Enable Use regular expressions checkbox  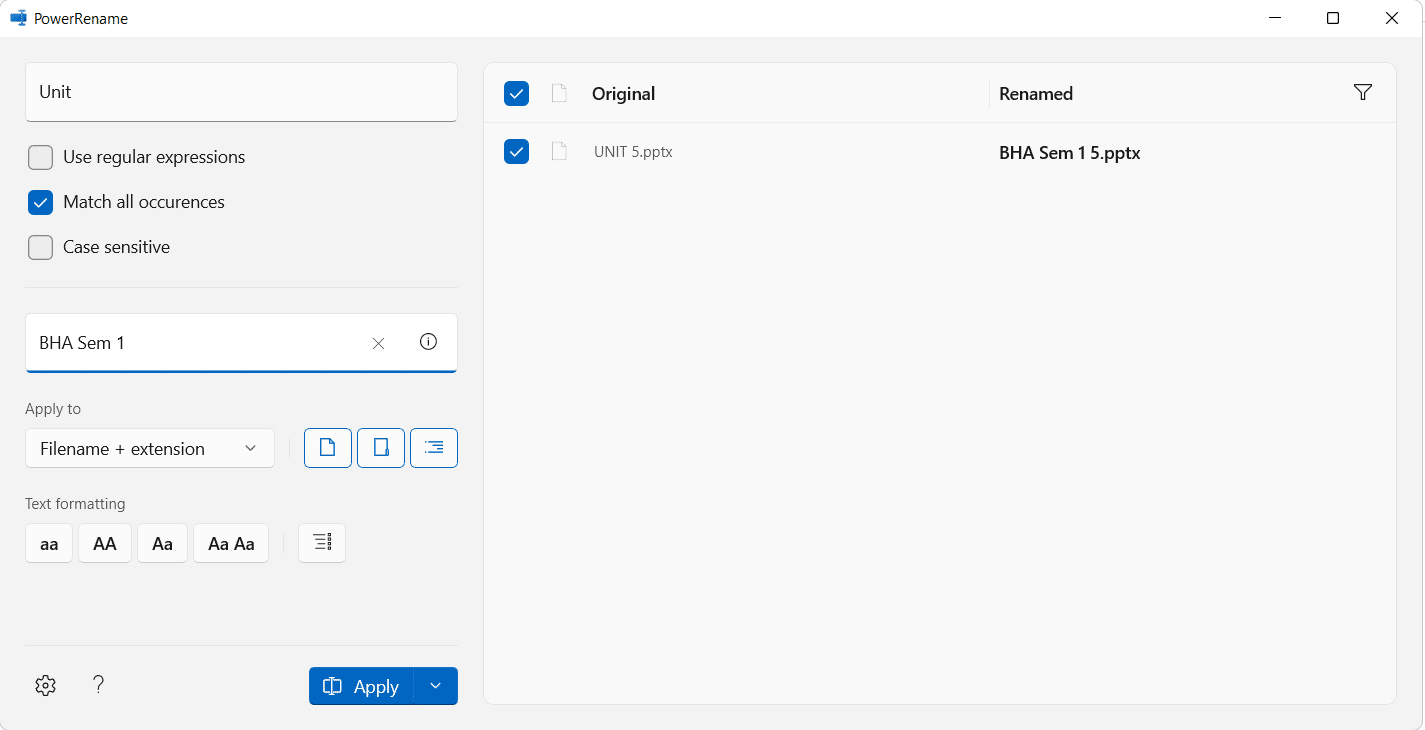pos(41,158)
